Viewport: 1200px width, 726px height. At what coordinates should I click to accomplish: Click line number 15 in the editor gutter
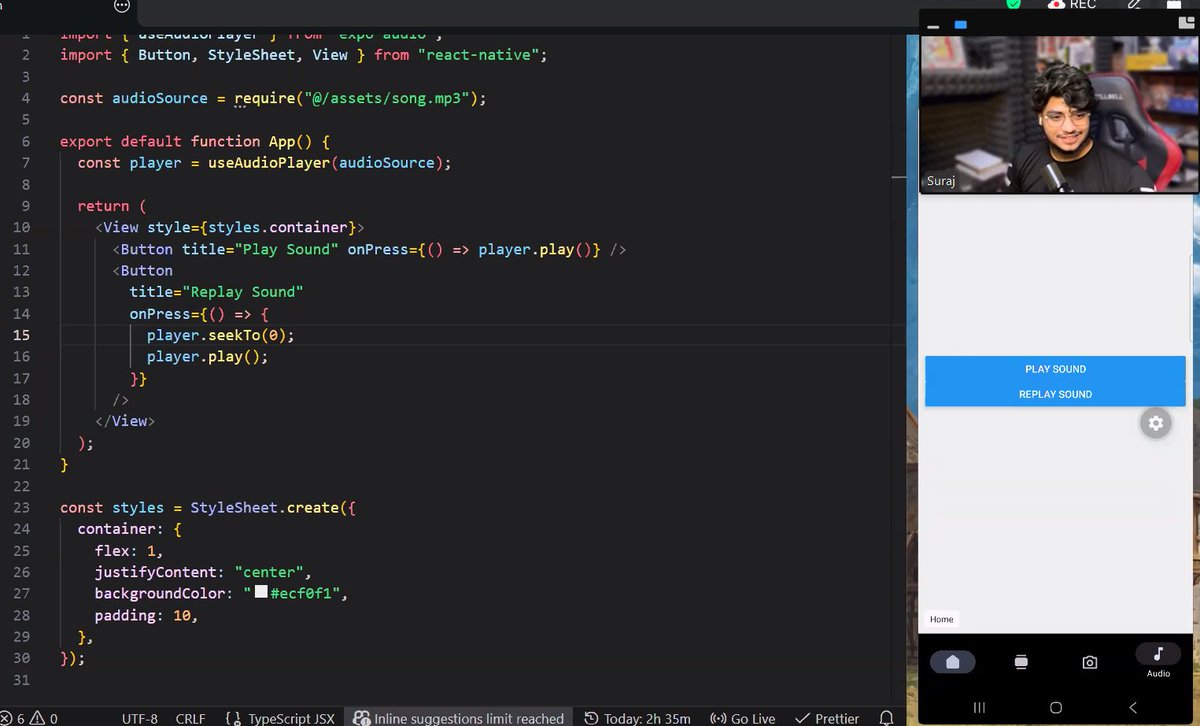[22, 335]
